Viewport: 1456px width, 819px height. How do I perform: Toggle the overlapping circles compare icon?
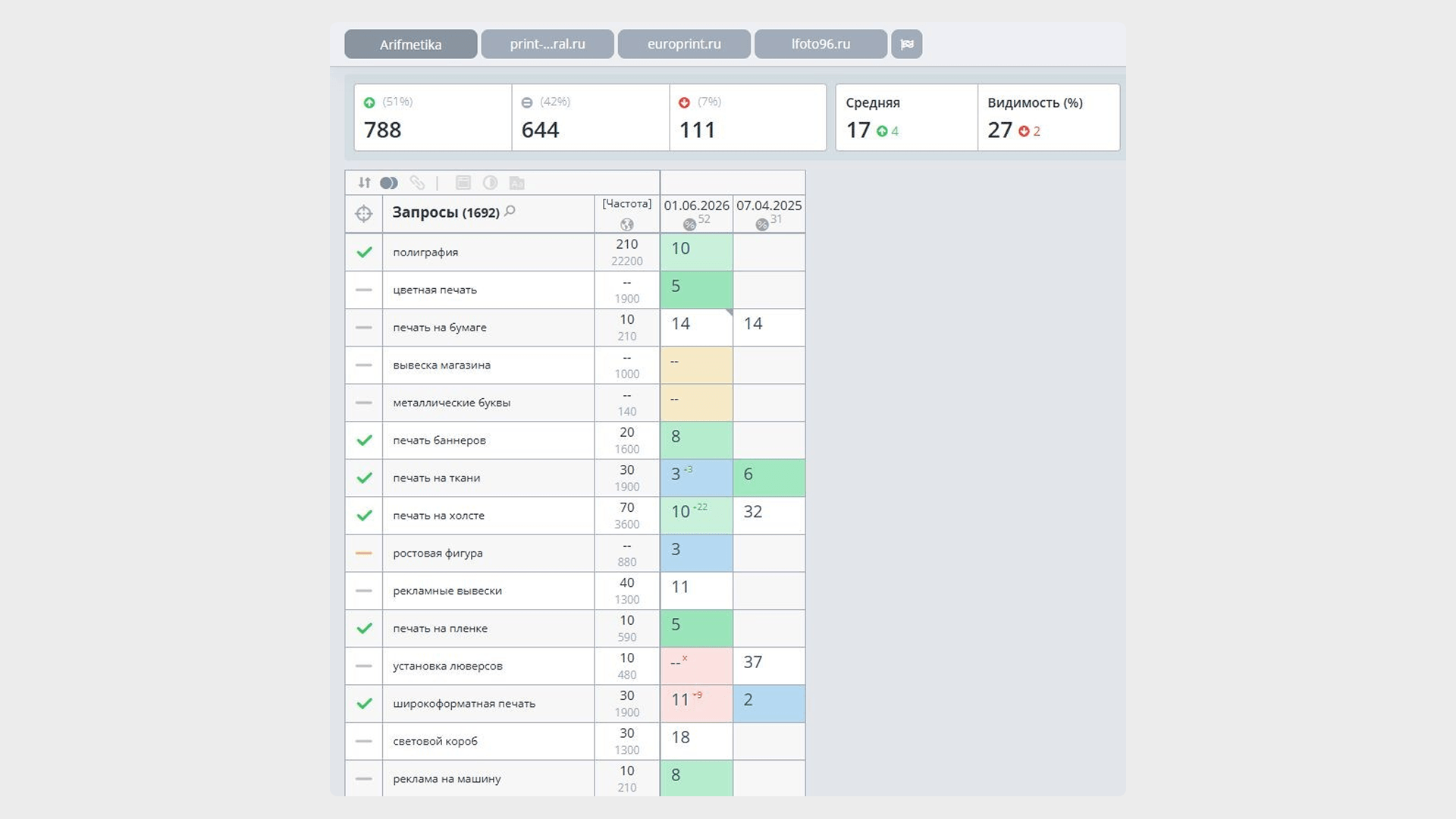[389, 183]
